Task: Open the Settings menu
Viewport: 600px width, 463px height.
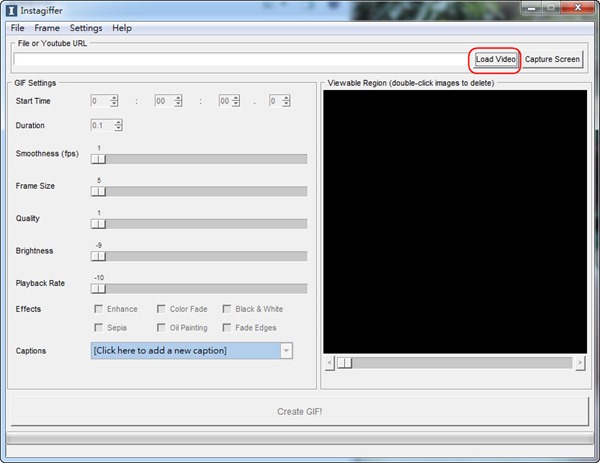Action: pos(86,28)
